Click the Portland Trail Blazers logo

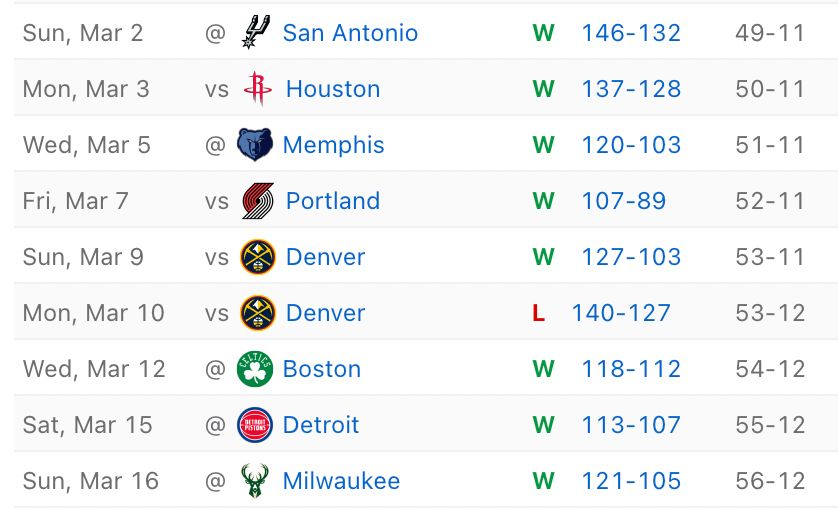(257, 201)
